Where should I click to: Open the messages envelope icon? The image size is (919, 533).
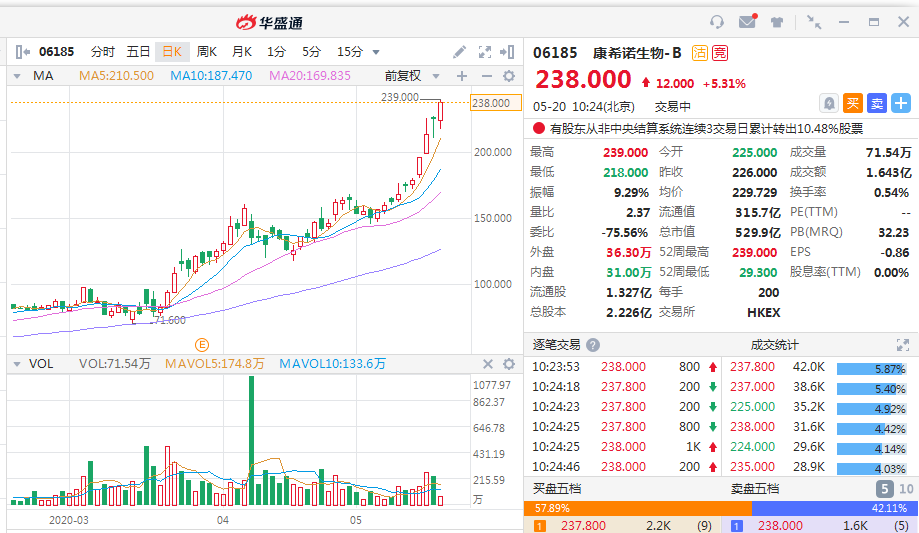click(x=747, y=22)
